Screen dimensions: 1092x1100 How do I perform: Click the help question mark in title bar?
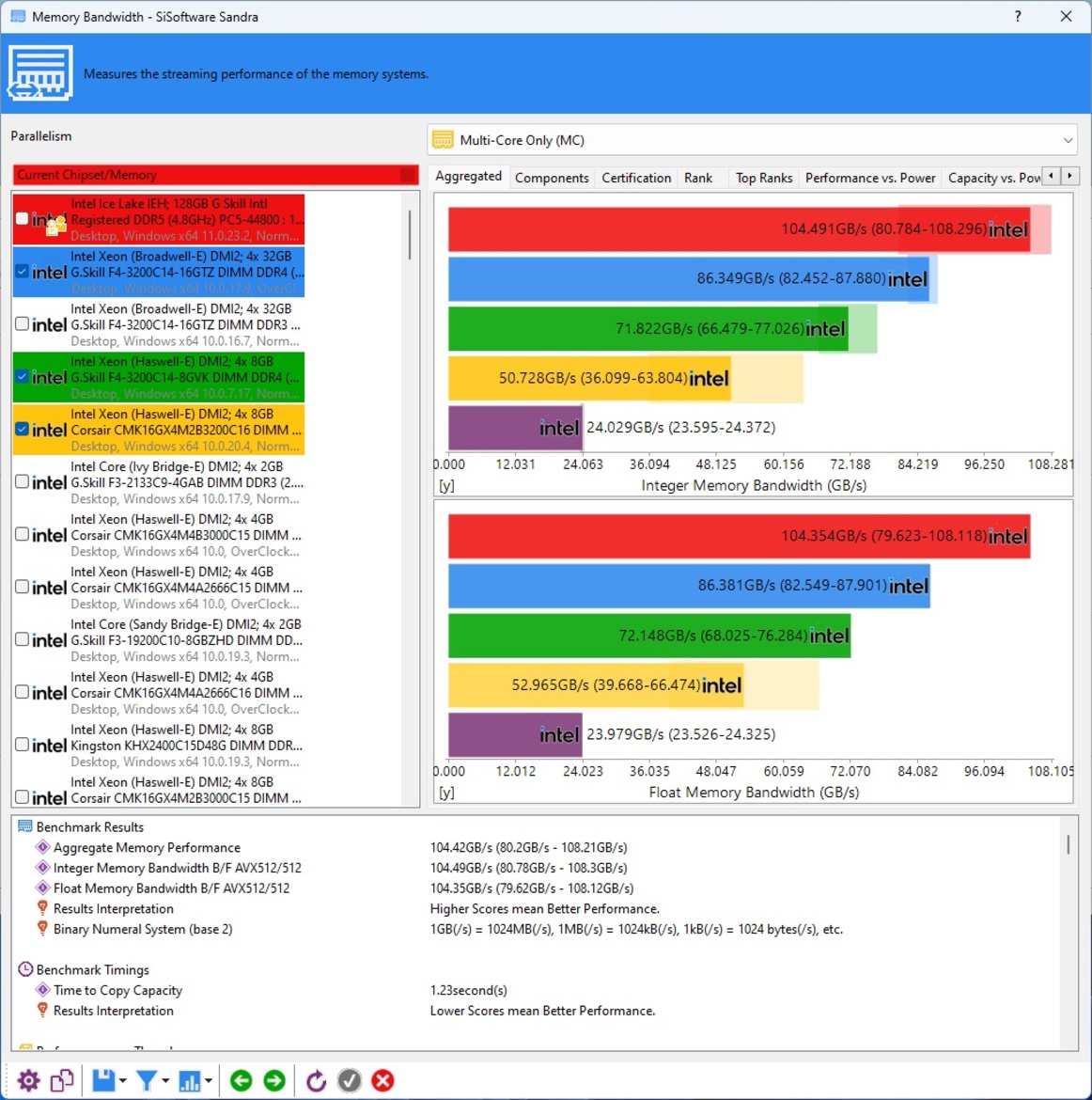click(x=1018, y=16)
